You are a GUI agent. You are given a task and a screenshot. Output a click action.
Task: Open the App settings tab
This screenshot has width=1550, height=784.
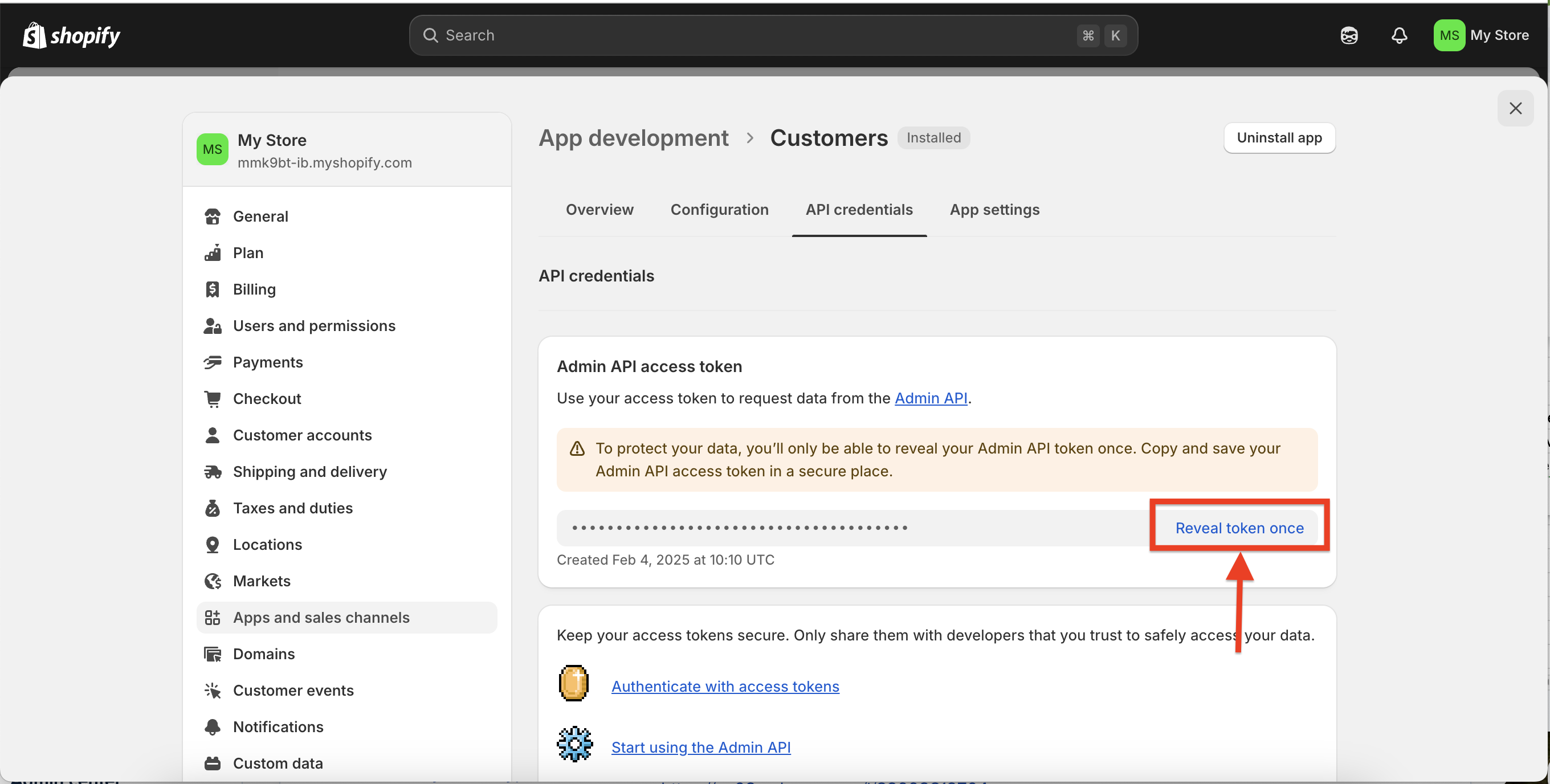[x=994, y=209]
